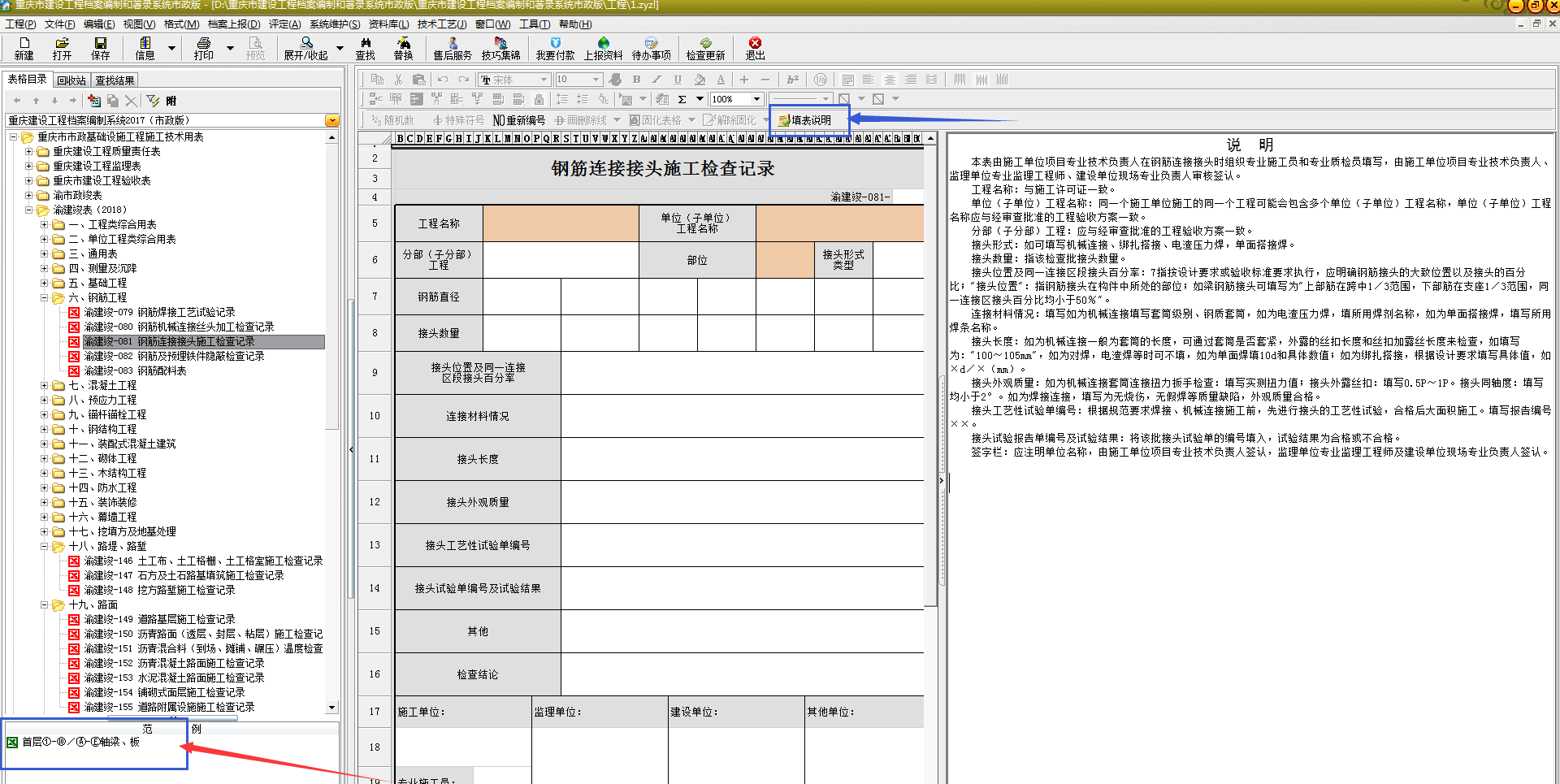Screen dimensions: 1560x784
Task: Click the 打印 (Print) toolbar icon
Action: [x=203, y=48]
